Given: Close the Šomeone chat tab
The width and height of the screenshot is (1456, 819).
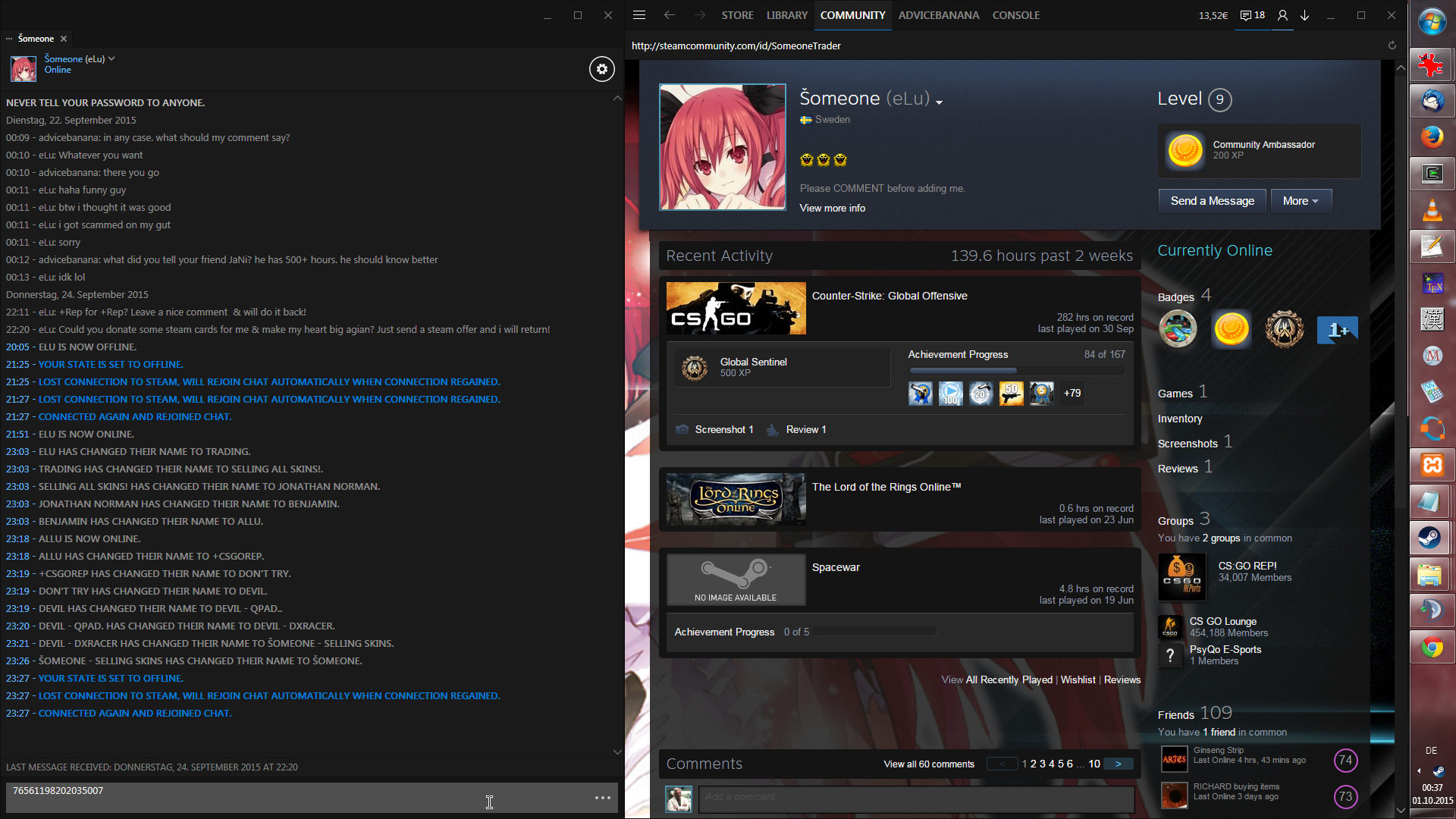Looking at the screenshot, I should [64, 39].
